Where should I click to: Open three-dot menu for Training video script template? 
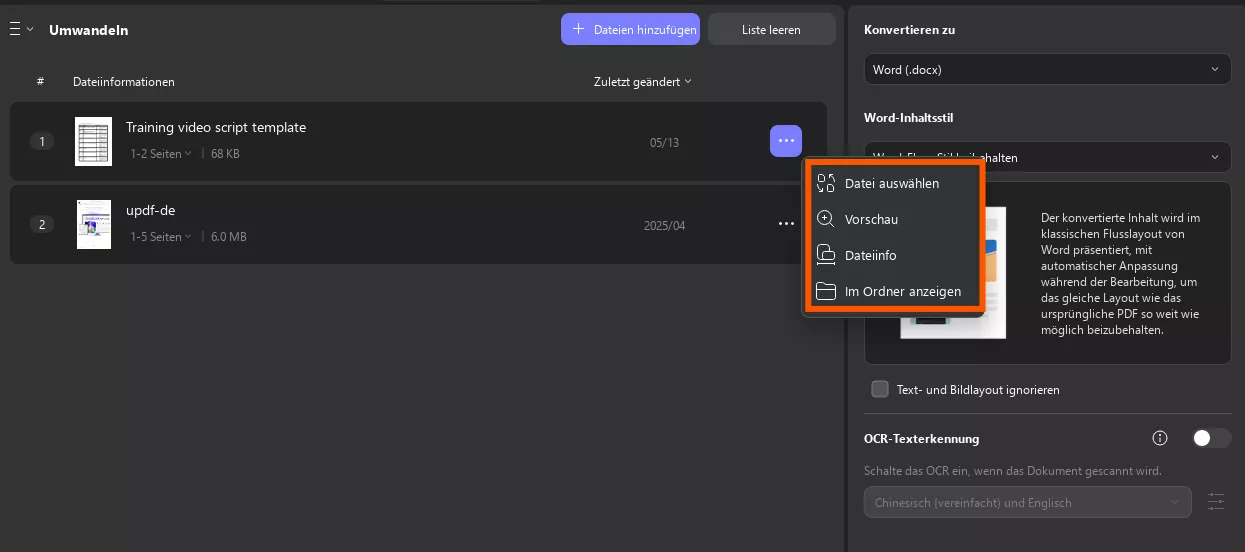pos(785,141)
